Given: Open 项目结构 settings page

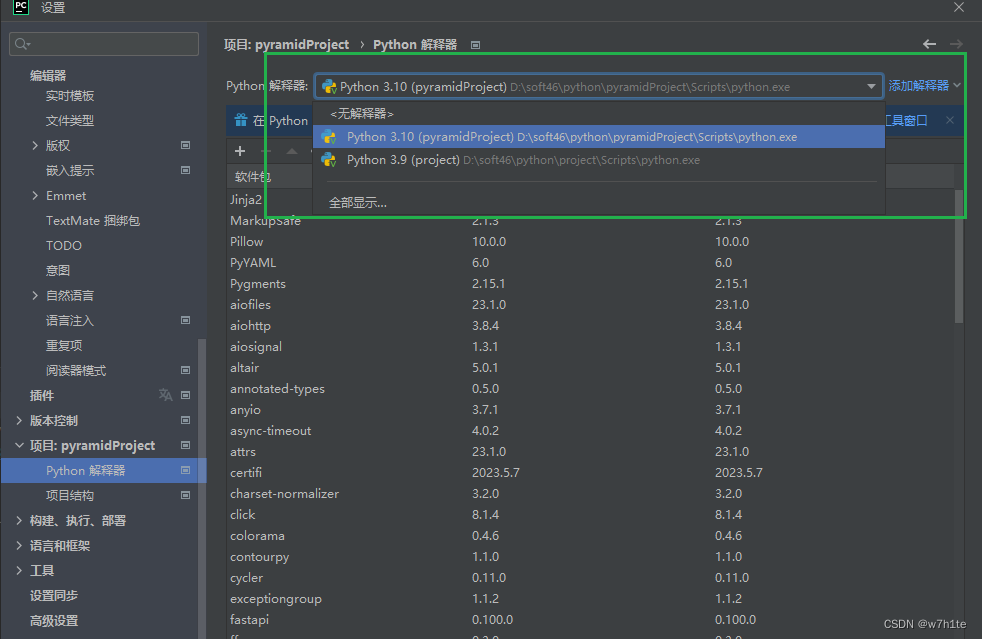Looking at the screenshot, I should (x=70, y=496).
